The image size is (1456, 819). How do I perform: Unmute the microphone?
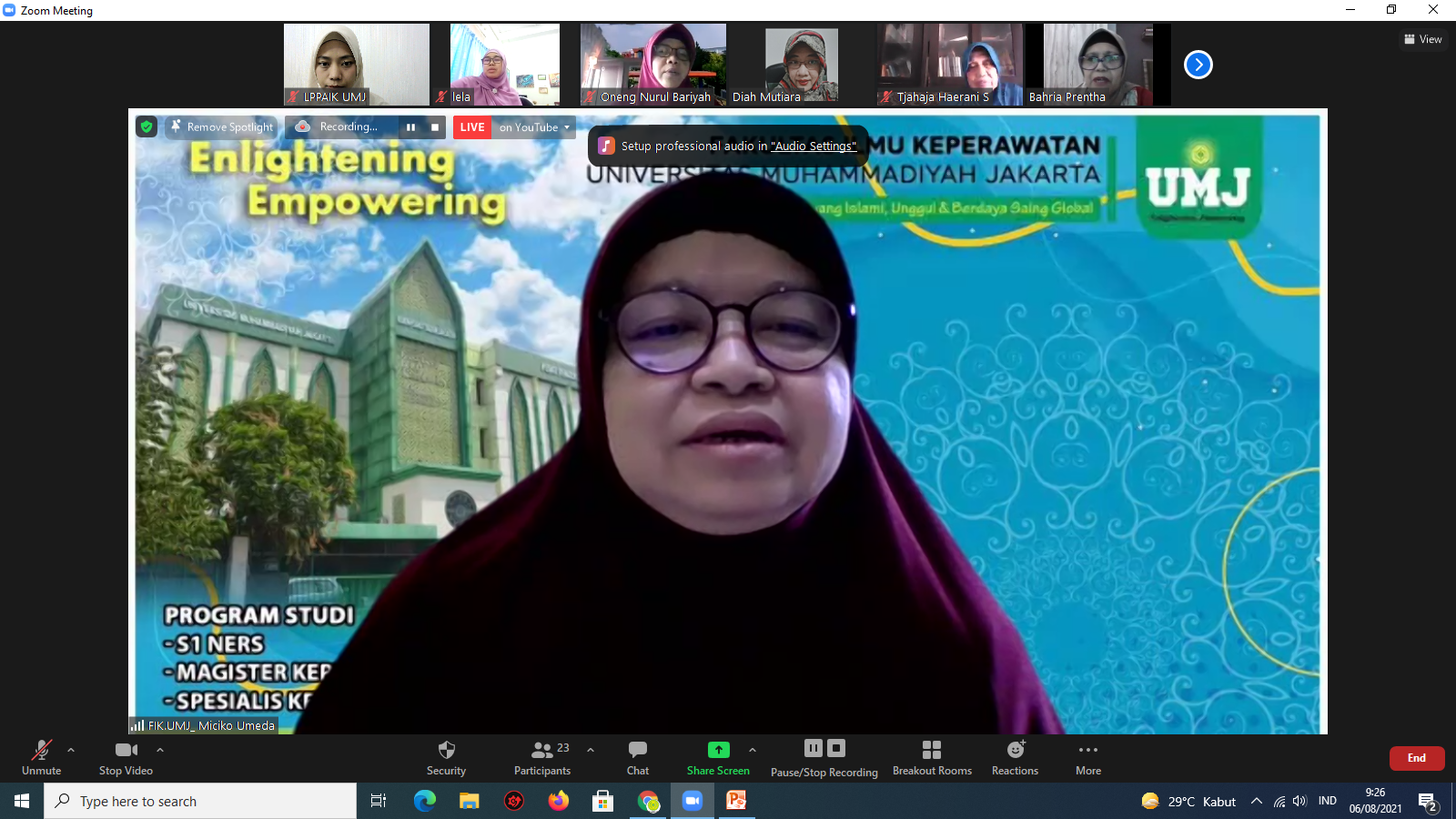tap(41, 757)
